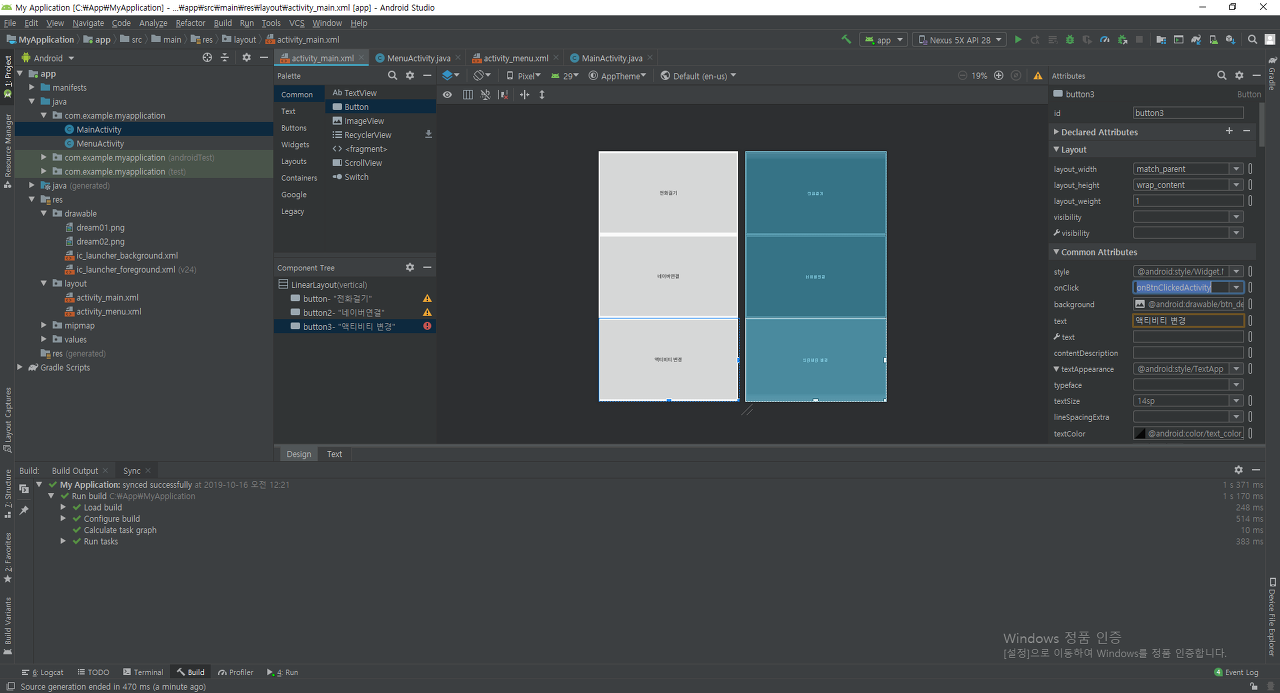The width and height of the screenshot is (1280, 693).
Task: Open the Default (en-us) locale dropdown
Action: (698, 75)
